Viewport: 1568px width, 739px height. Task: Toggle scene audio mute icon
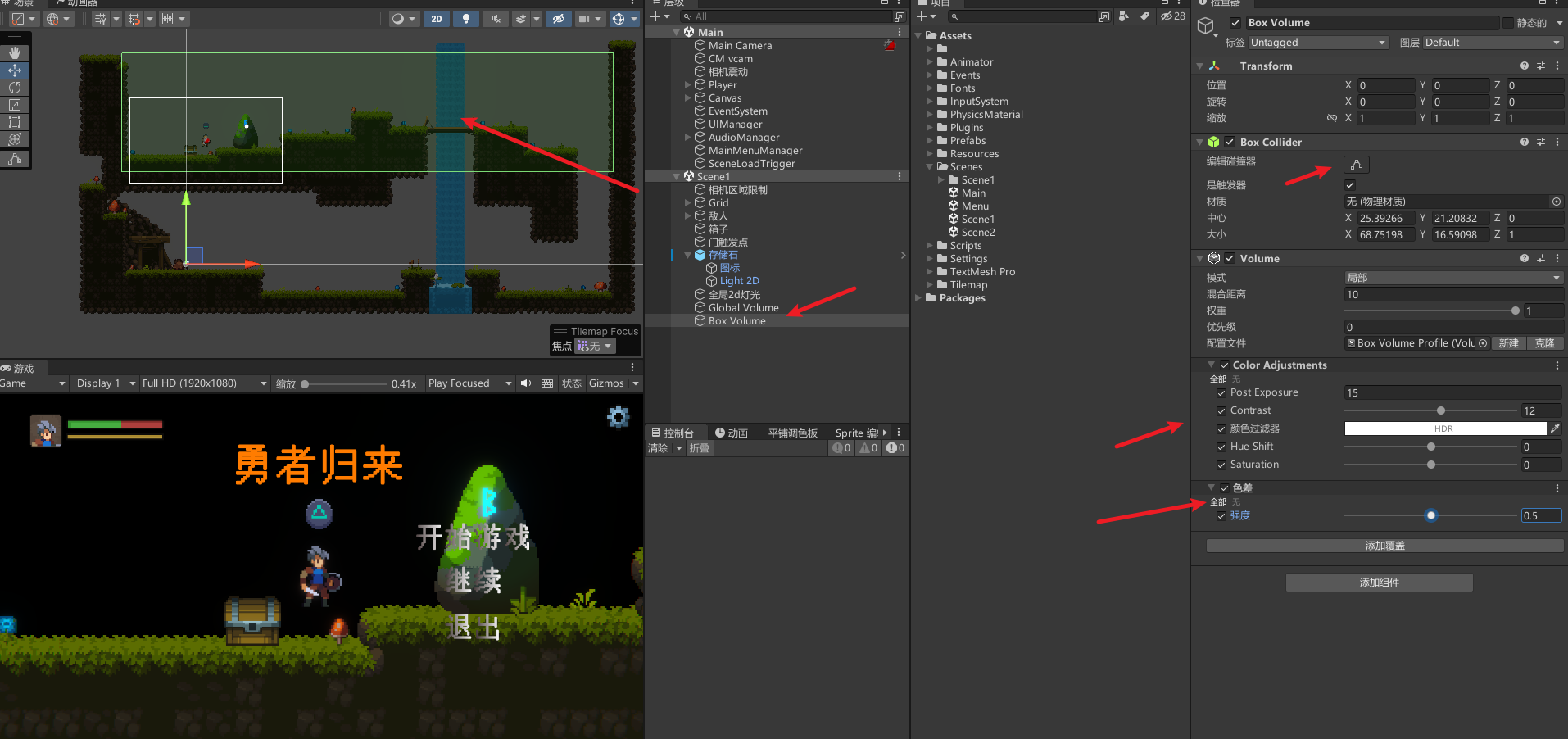[496, 19]
